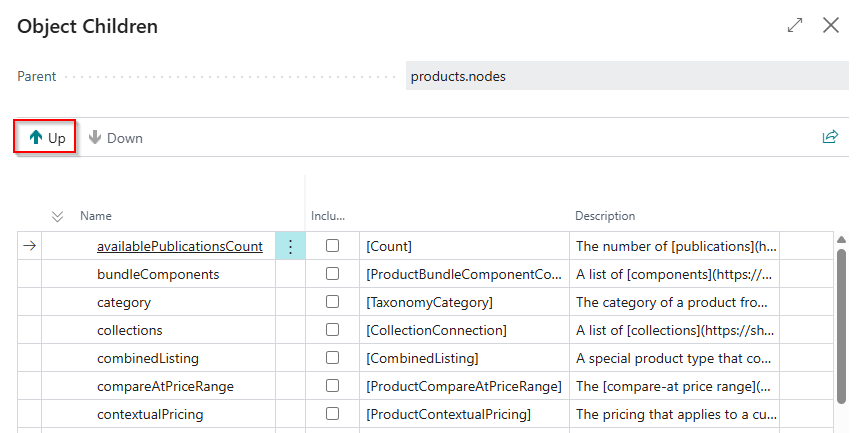Click the [CombinedListing] type cell

coord(465,358)
